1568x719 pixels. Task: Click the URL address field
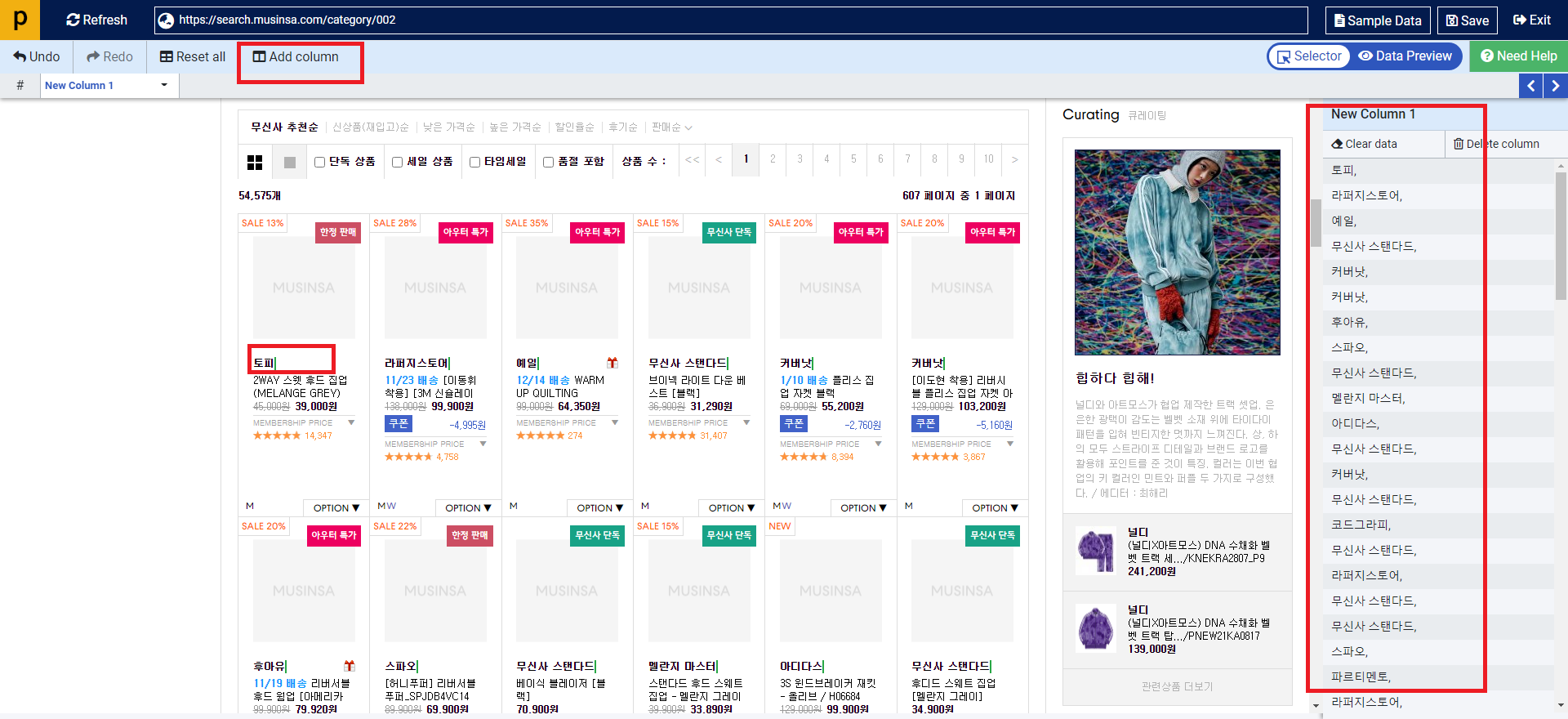(x=735, y=20)
